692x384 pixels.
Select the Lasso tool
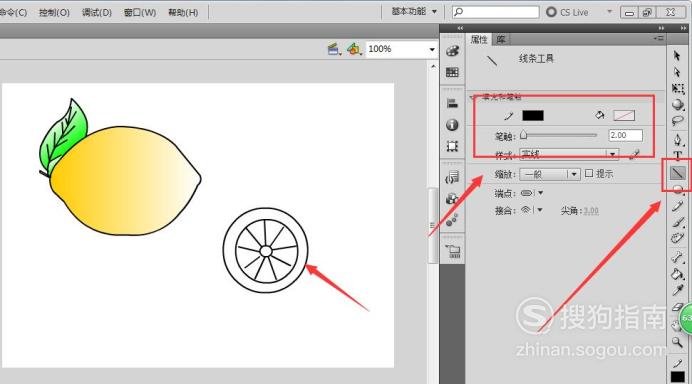677,121
